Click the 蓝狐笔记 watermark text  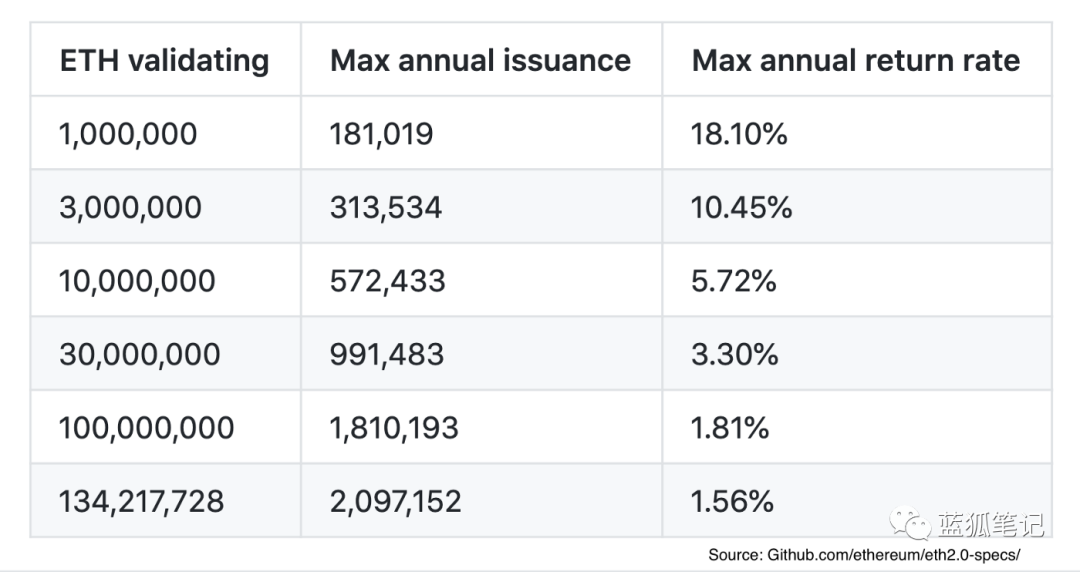pos(990,525)
